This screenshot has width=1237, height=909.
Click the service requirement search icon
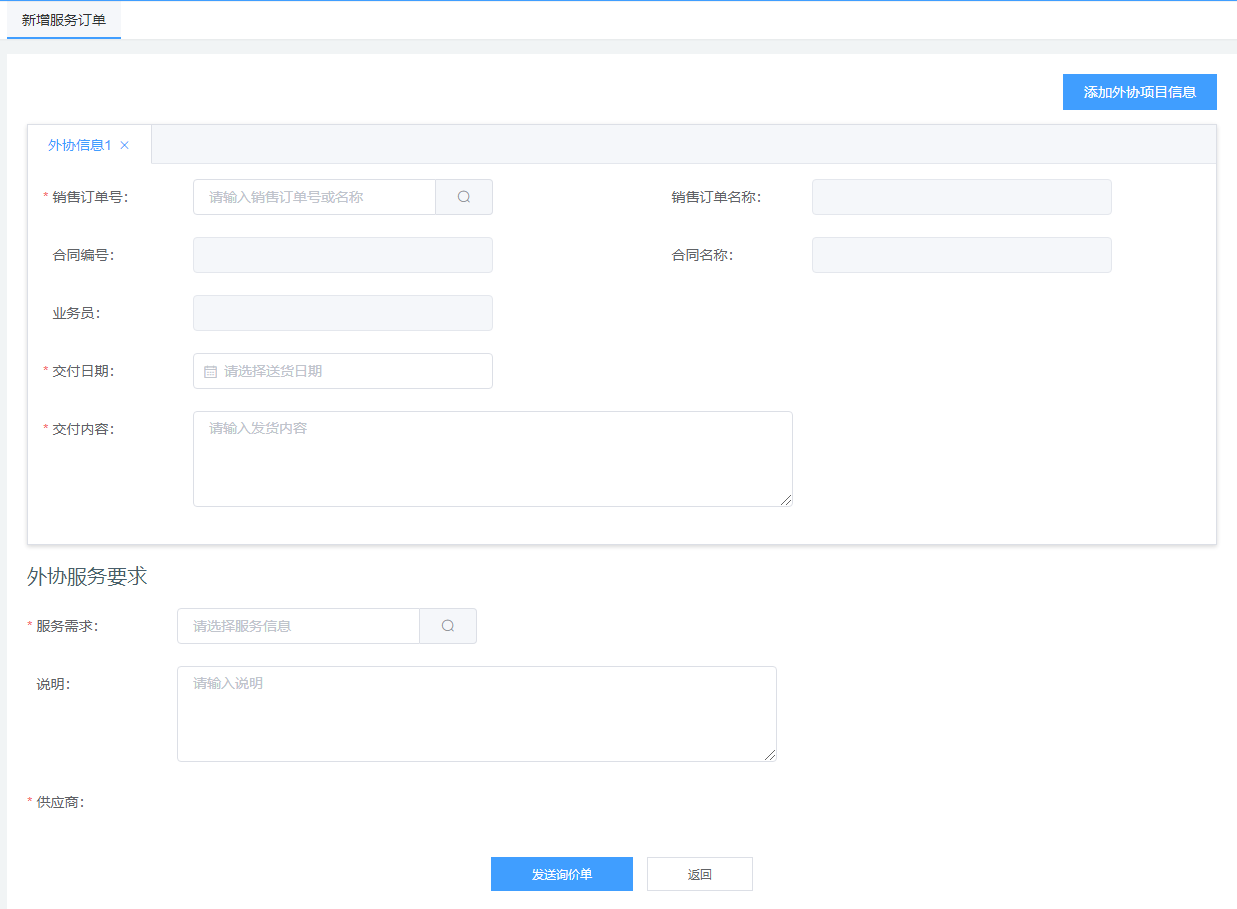448,626
